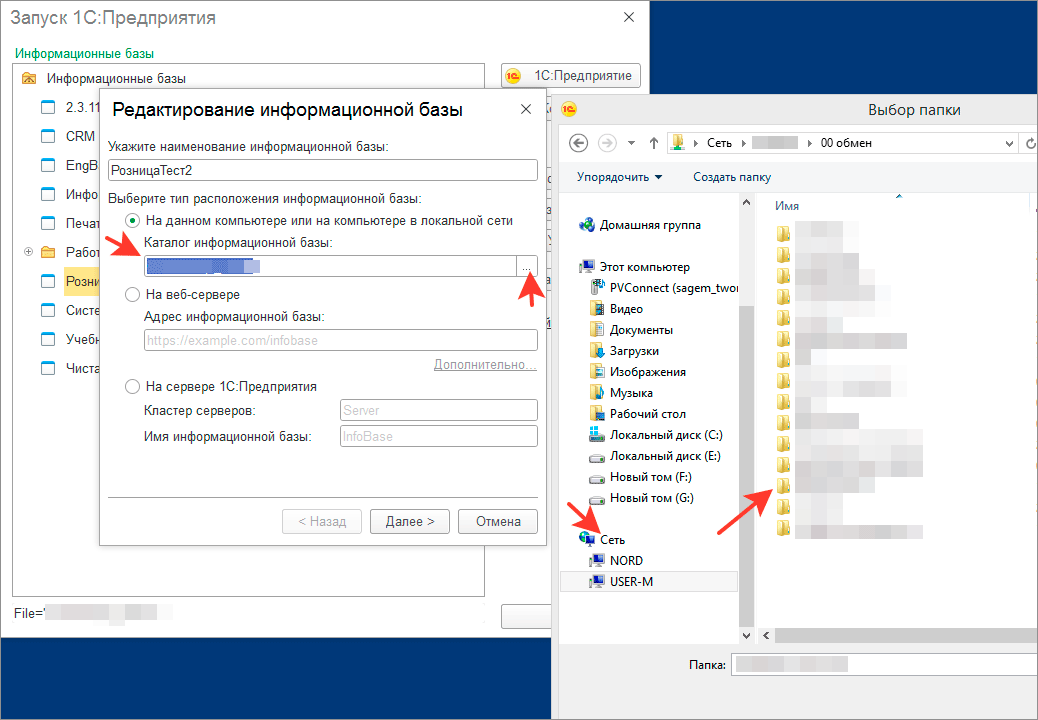Image resolution: width=1038 pixels, height=720 pixels.
Task: Select 'Новый том (F:)'
Action: (640, 477)
